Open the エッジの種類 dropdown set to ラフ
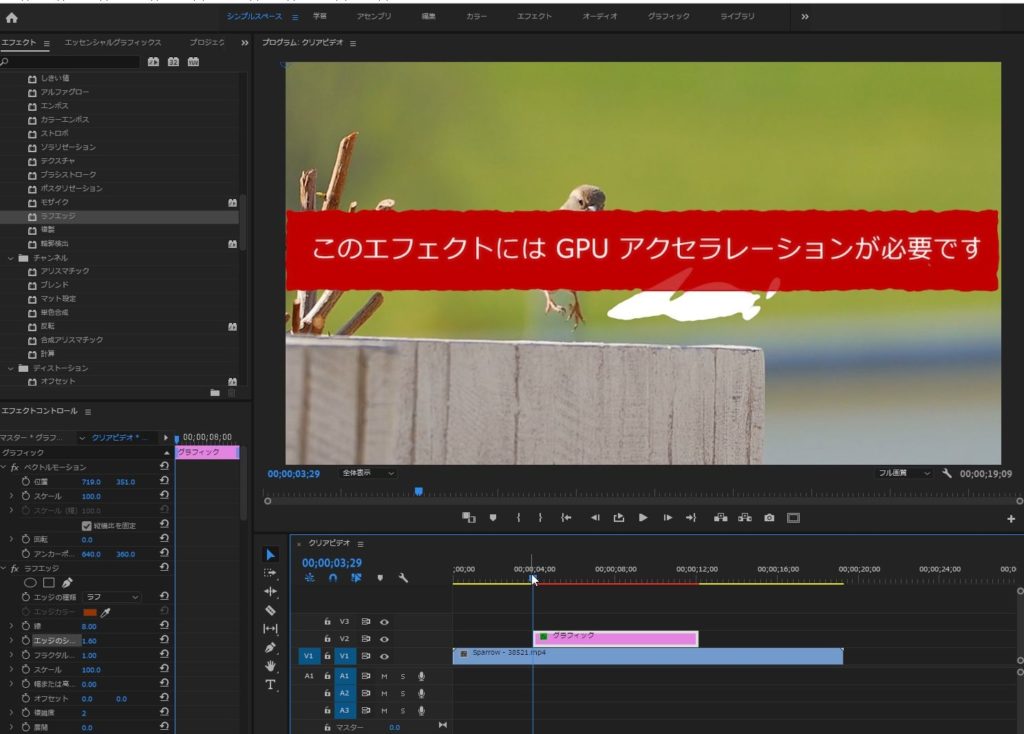1024x734 pixels. [112, 597]
